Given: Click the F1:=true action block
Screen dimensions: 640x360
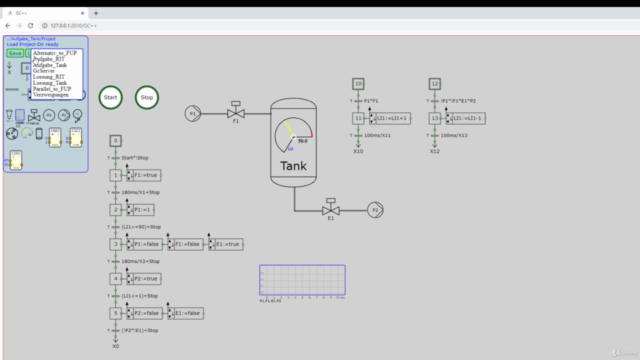Looking at the screenshot, I should click(x=144, y=175).
